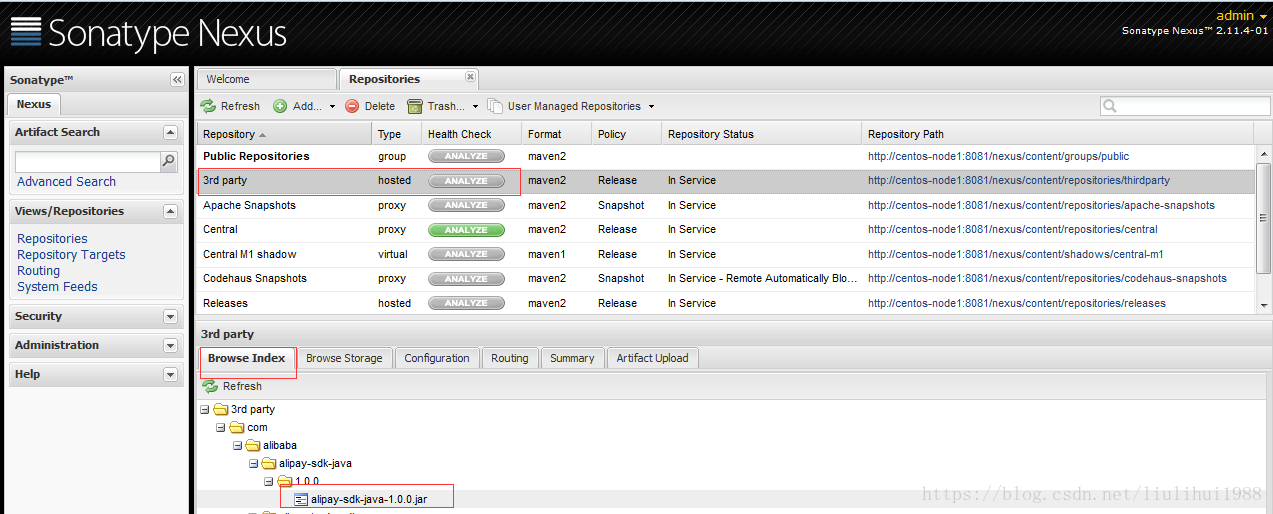Collapse the Artifact Search panel
Viewport: 1273px width, 514px height.
coord(170,132)
